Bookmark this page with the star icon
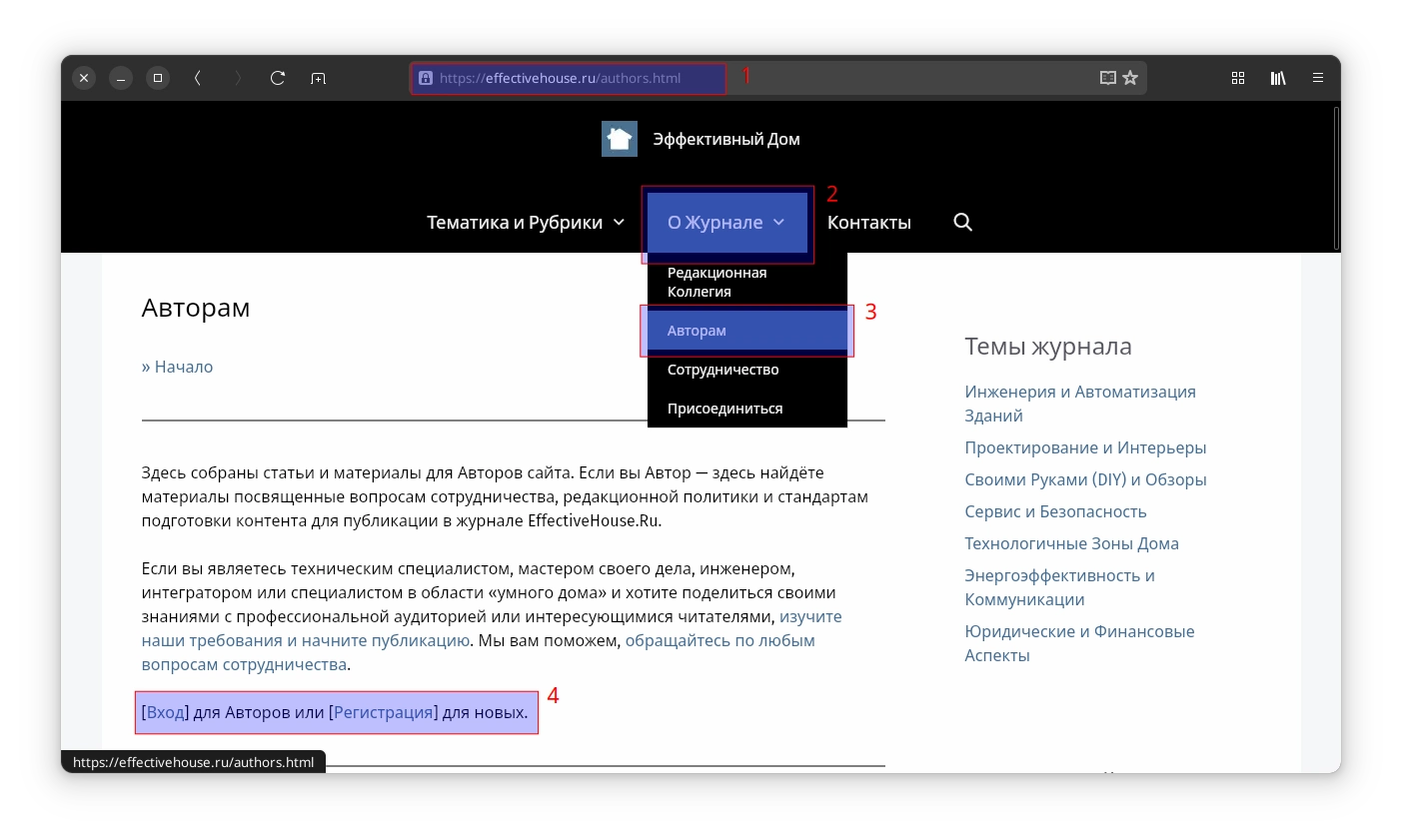 coord(1131,77)
